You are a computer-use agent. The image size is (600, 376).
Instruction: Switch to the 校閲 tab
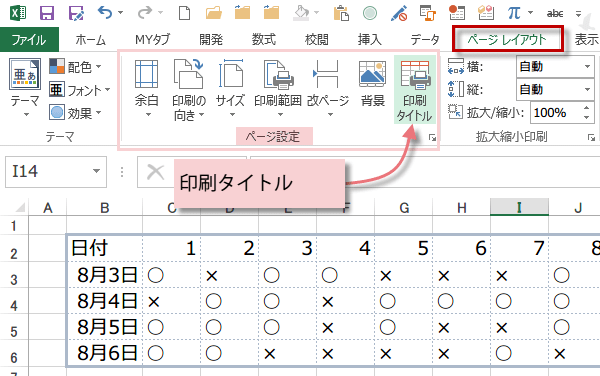click(316, 39)
